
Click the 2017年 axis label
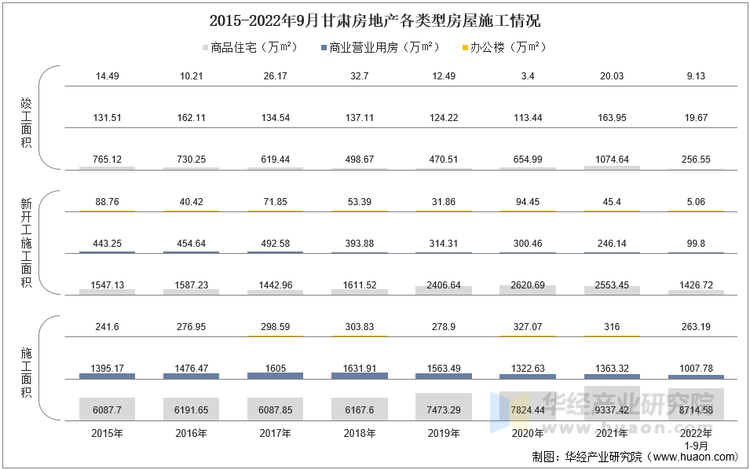[x=276, y=433]
